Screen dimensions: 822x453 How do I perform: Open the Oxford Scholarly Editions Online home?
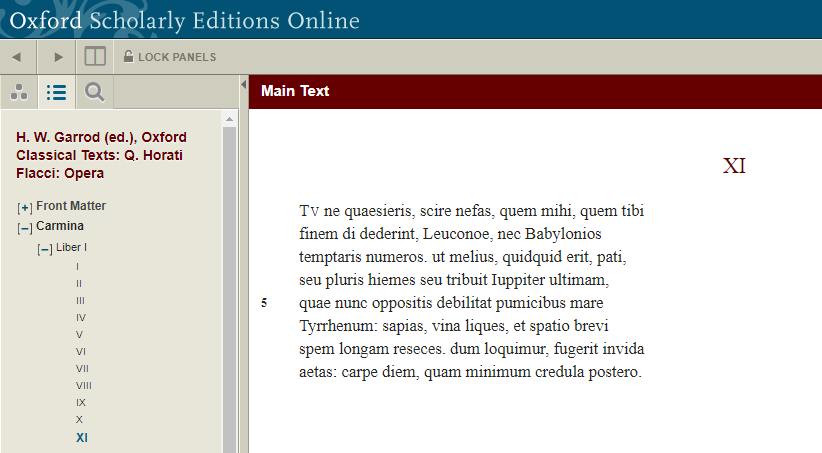(184, 20)
